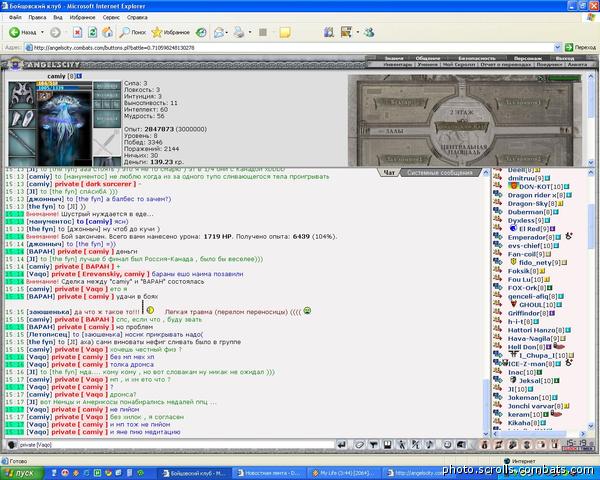Click the eraser clear-chat icon
The width and height of the screenshot is (600, 480).
tap(359, 445)
